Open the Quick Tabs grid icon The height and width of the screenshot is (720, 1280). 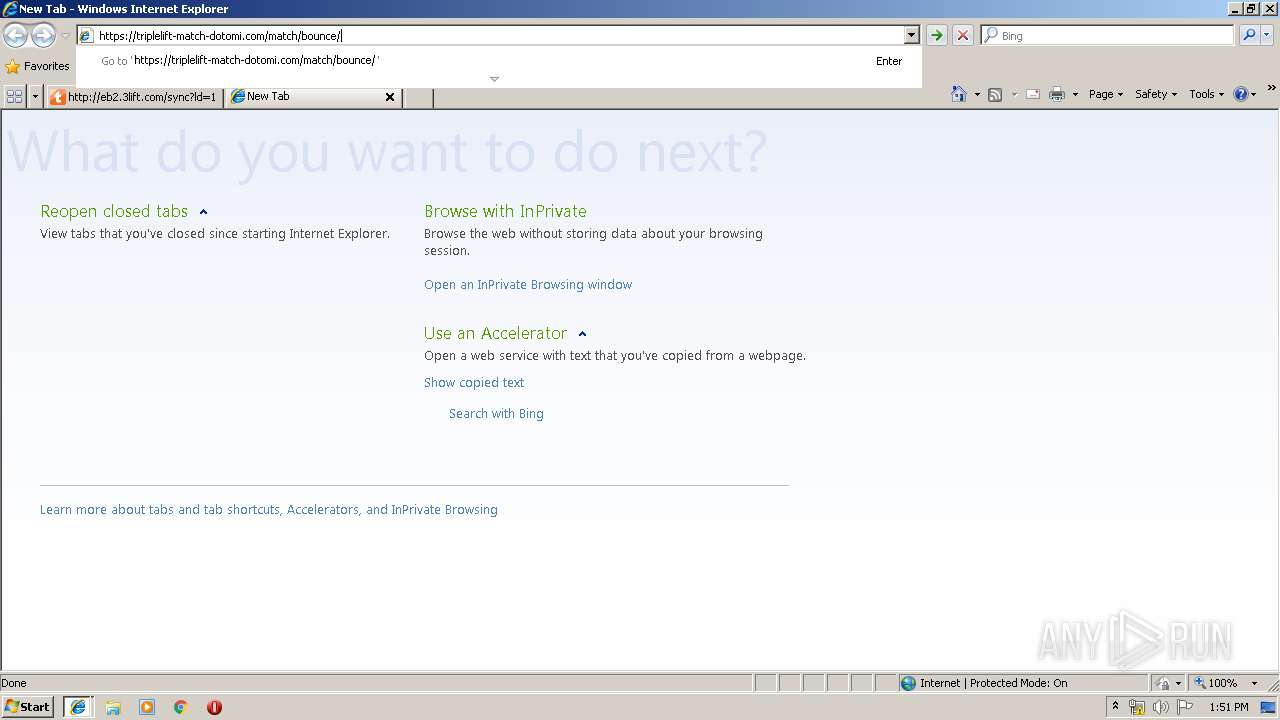click(x=14, y=96)
